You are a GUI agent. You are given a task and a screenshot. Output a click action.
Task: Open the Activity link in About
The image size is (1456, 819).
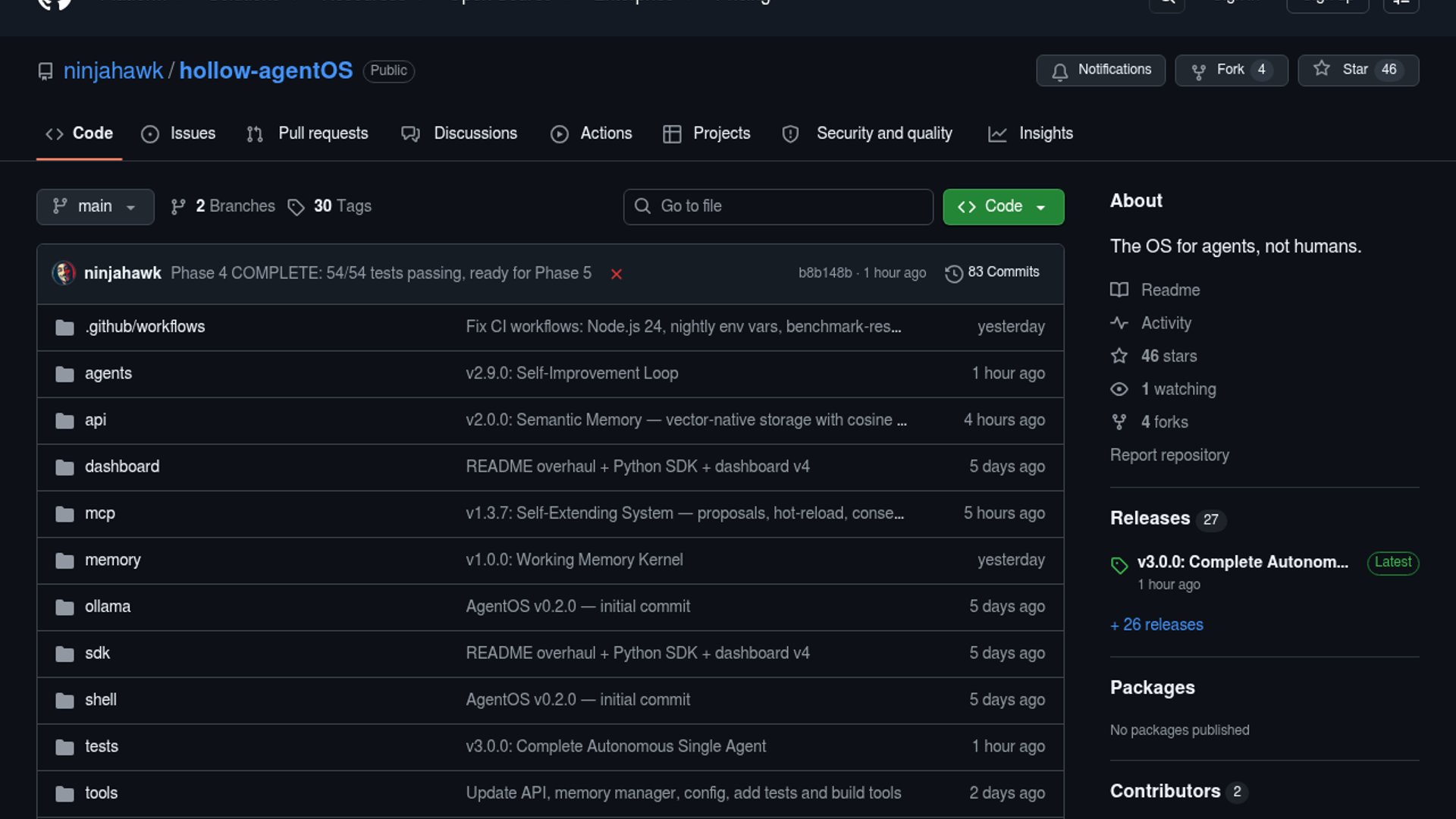pyautogui.click(x=1166, y=323)
